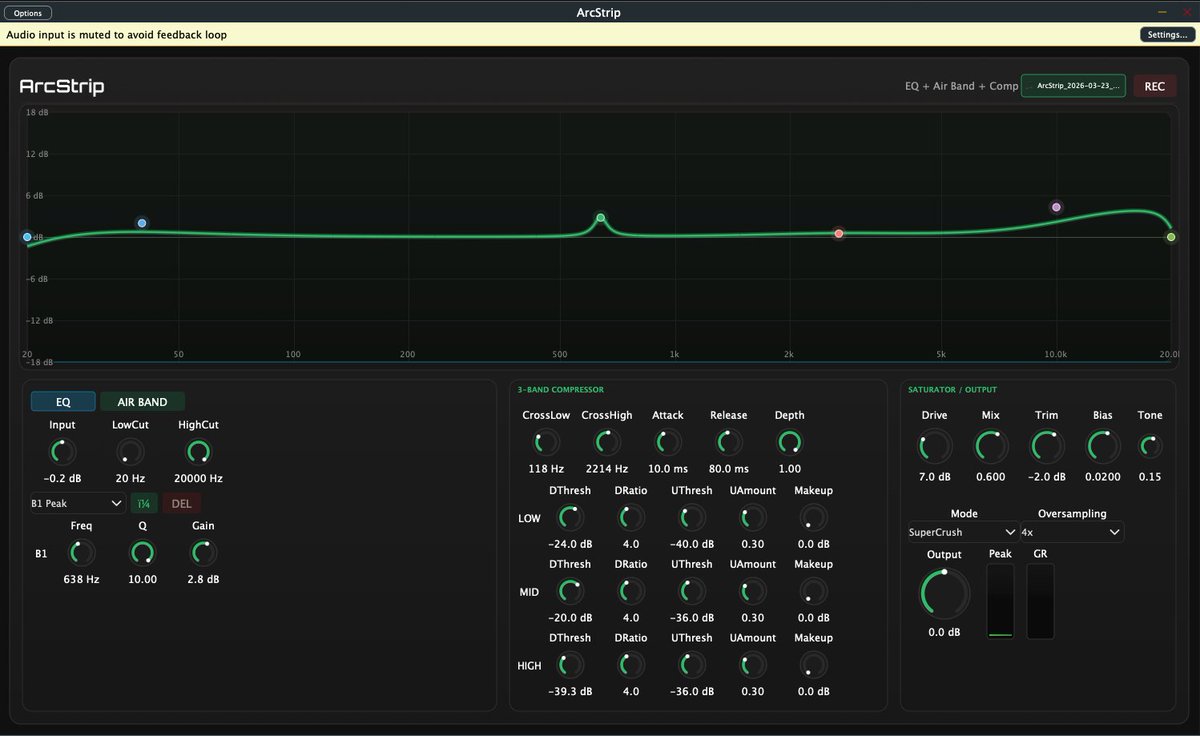This screenshot has height=736, width=1200.
Task: Click the LowCut knob
Action: 129,452
